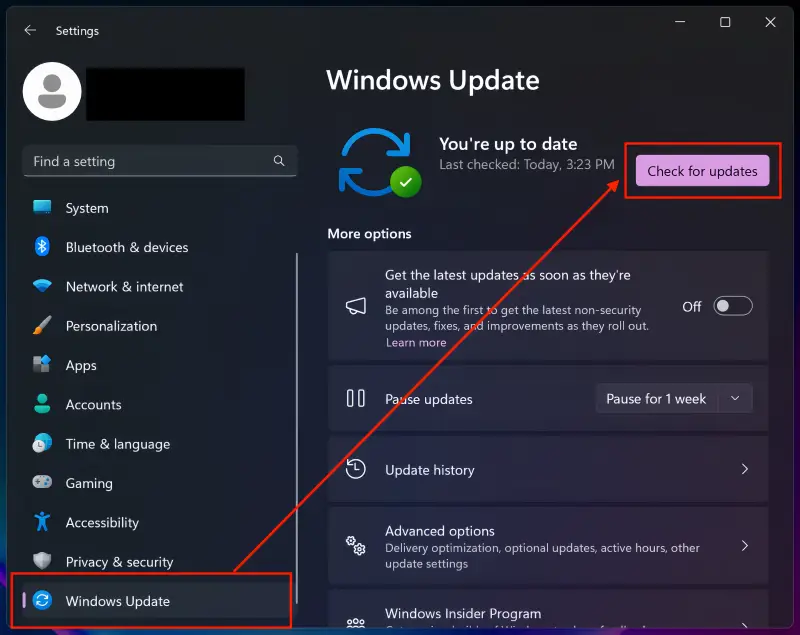Click the large update status sync icon
The width and height of the screenshot is (800, 635).
tap(380, 163)
